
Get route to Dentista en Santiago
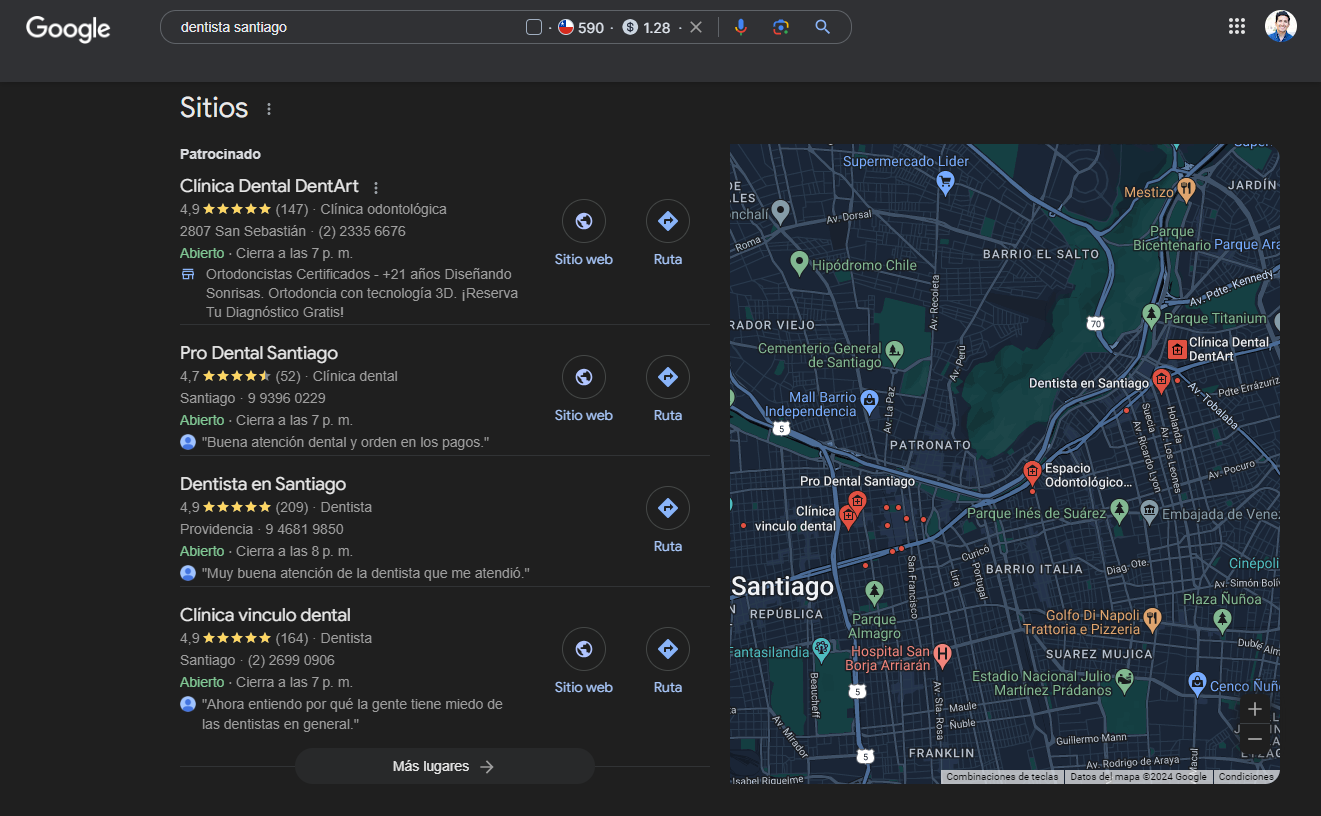[x=667, y=509]
